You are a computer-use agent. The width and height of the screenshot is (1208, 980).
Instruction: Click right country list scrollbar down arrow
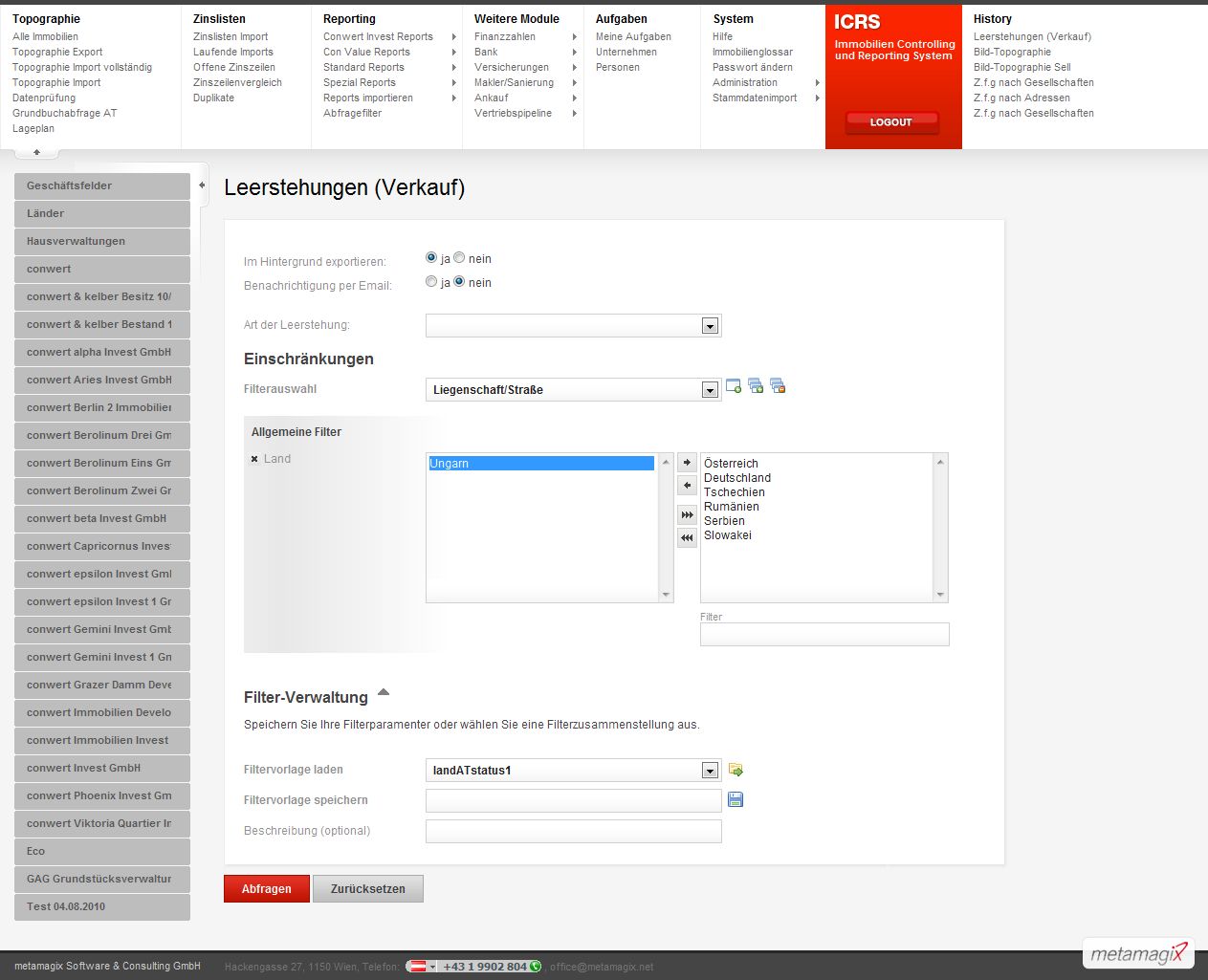point(940,595)
